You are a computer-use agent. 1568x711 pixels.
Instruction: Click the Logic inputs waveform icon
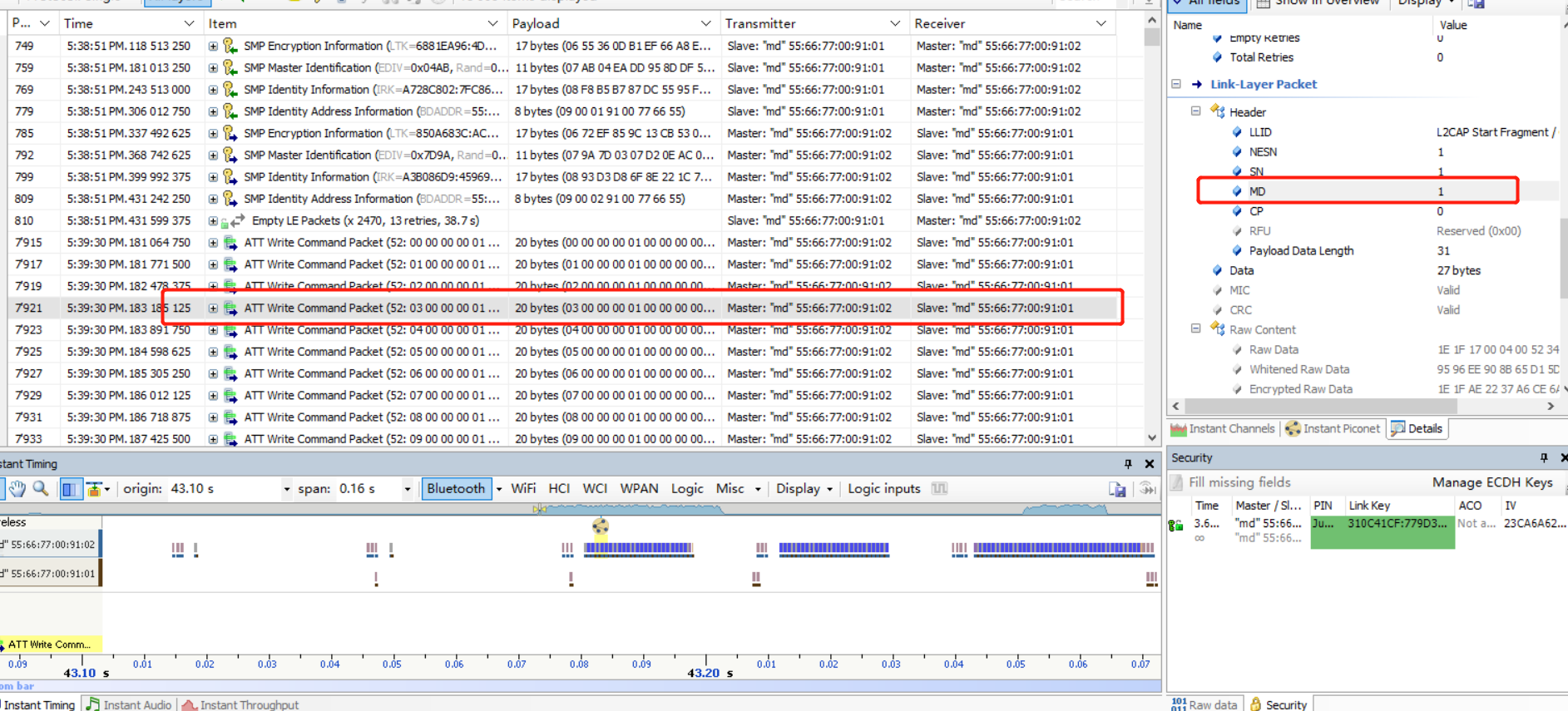coord(939,489)
